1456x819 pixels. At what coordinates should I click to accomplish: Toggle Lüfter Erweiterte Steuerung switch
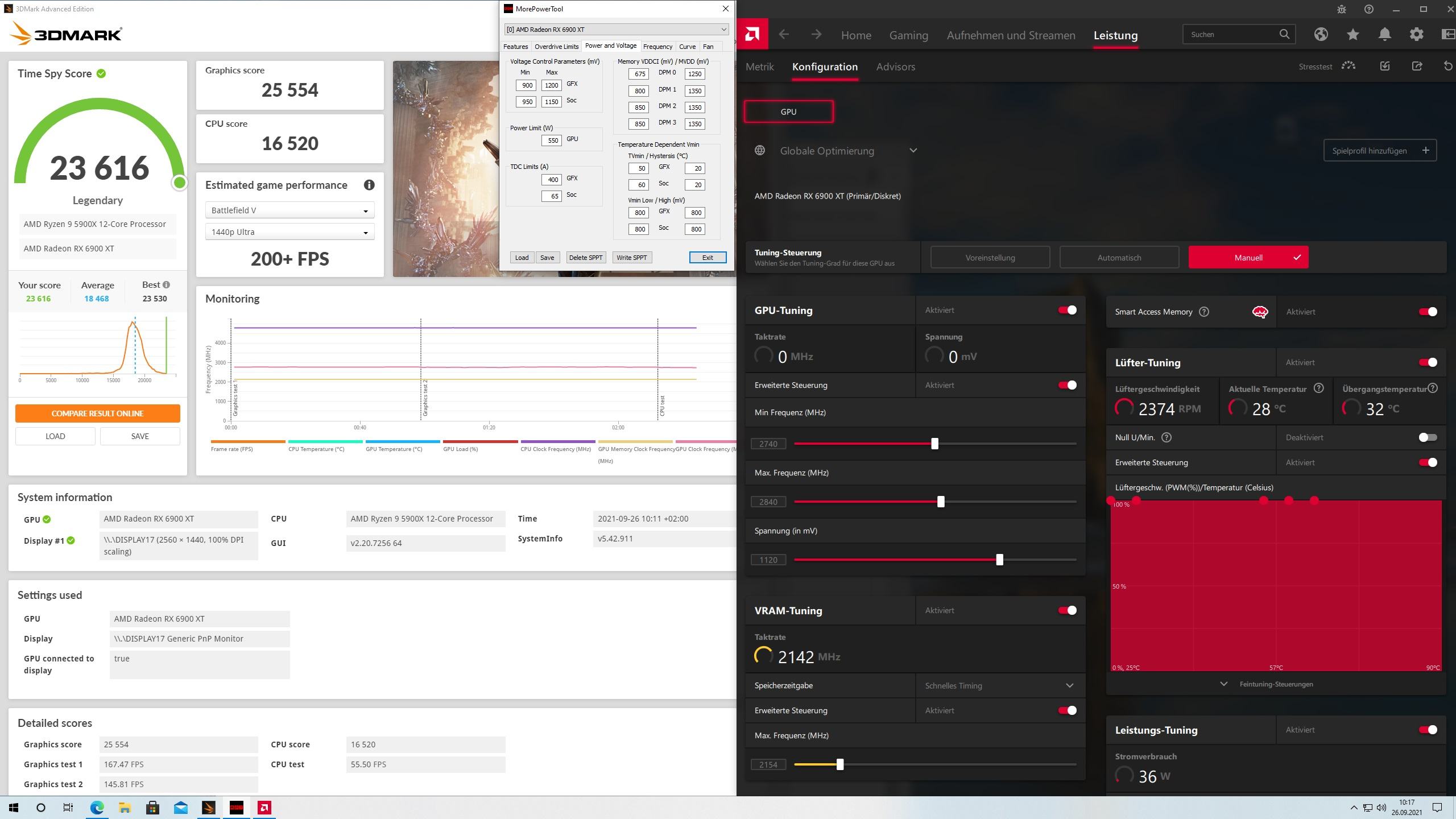[1428, 462]
